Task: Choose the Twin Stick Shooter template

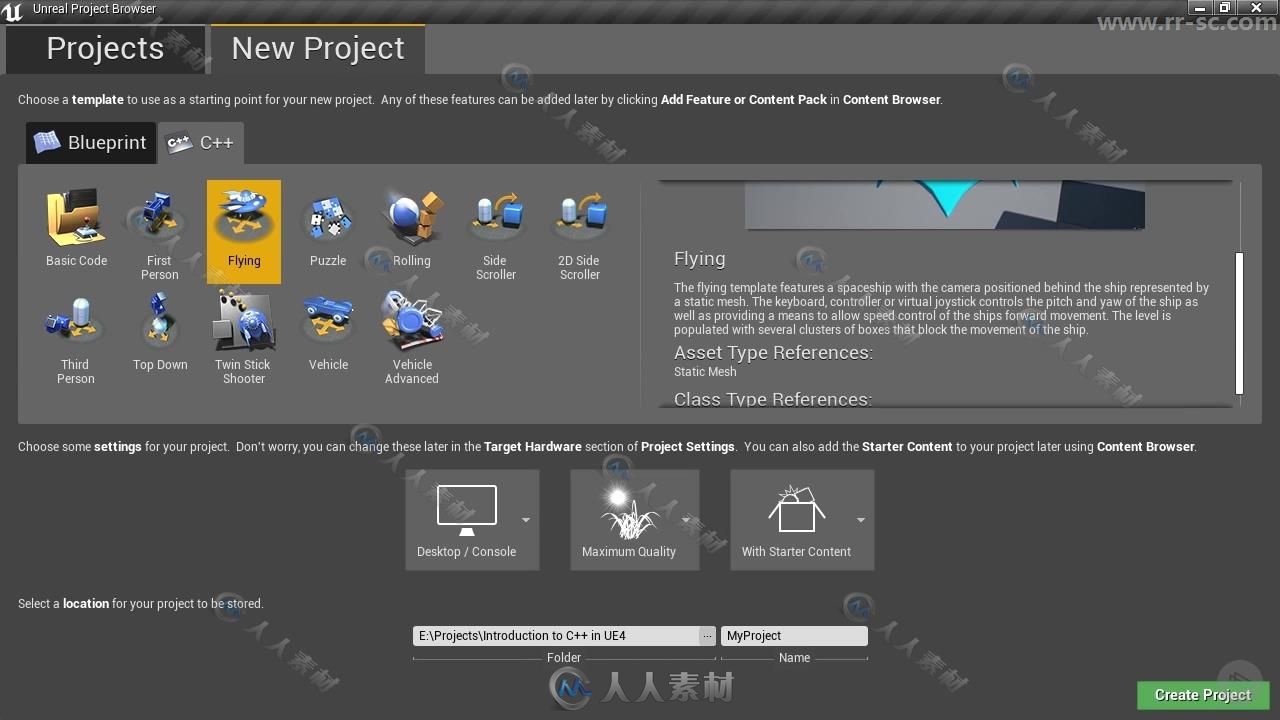Action: click(244, 336)
